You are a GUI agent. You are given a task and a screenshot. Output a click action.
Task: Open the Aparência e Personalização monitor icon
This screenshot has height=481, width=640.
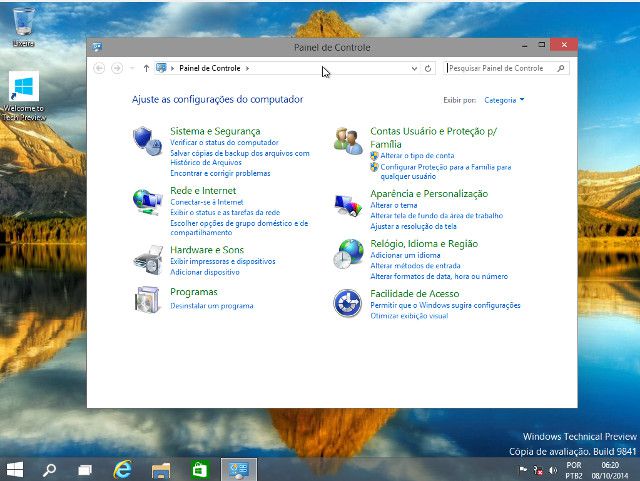pos(348,205)
